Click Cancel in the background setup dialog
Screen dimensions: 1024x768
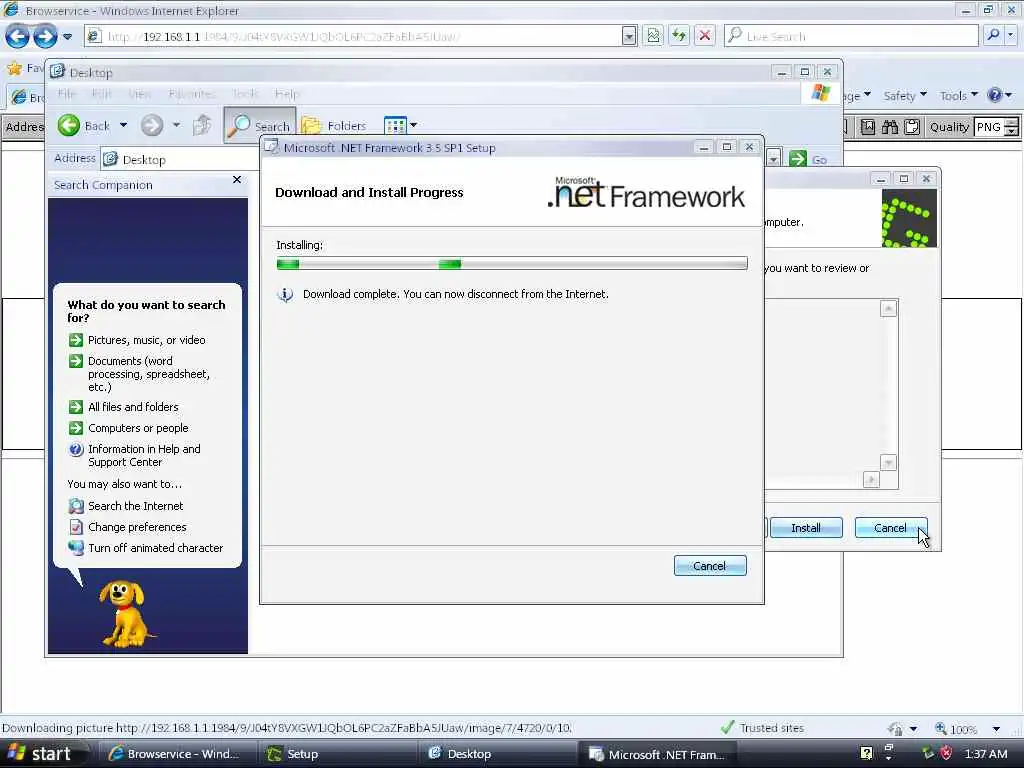coord(890,528)
